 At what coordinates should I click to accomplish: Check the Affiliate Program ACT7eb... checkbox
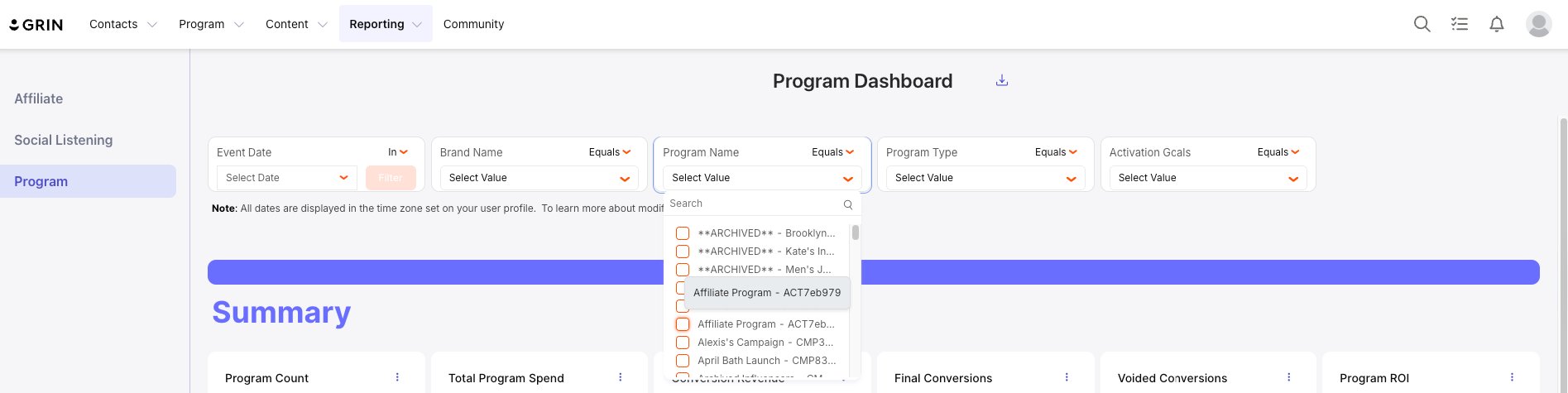click(x=683, y=324)
